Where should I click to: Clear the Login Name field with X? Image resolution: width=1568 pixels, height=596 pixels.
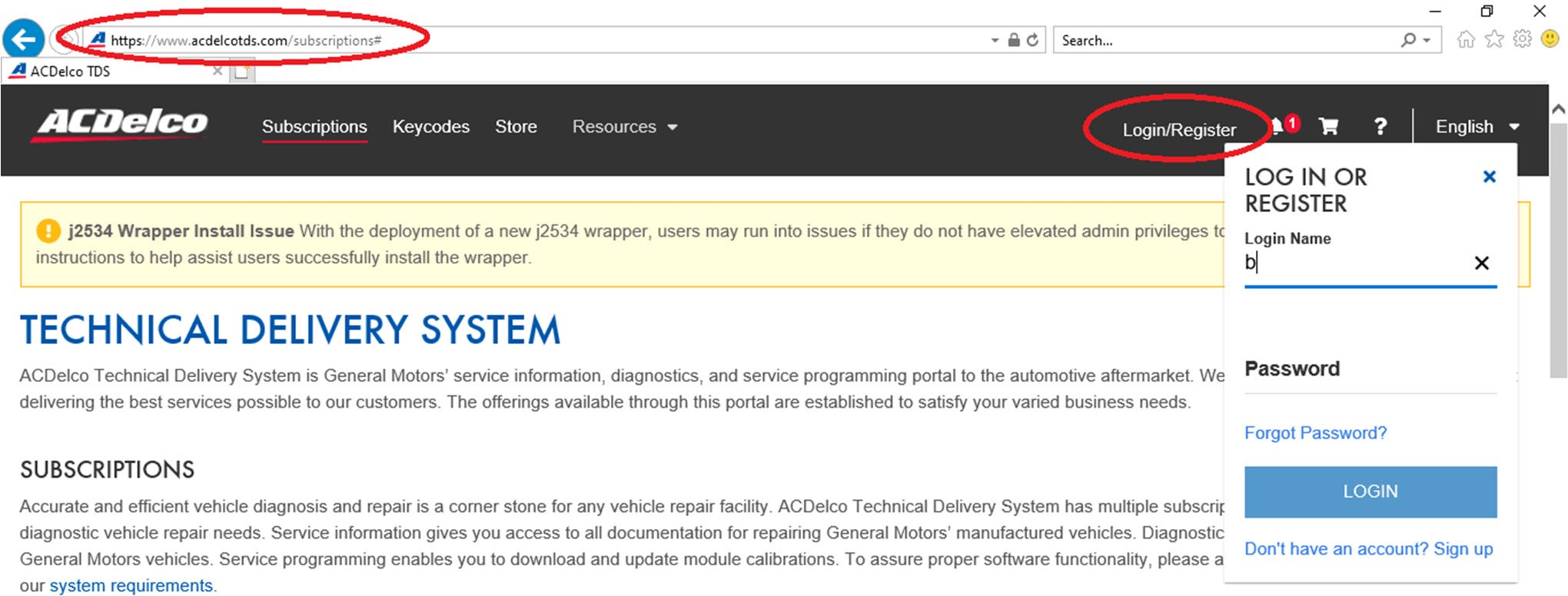pos(1482,263)
